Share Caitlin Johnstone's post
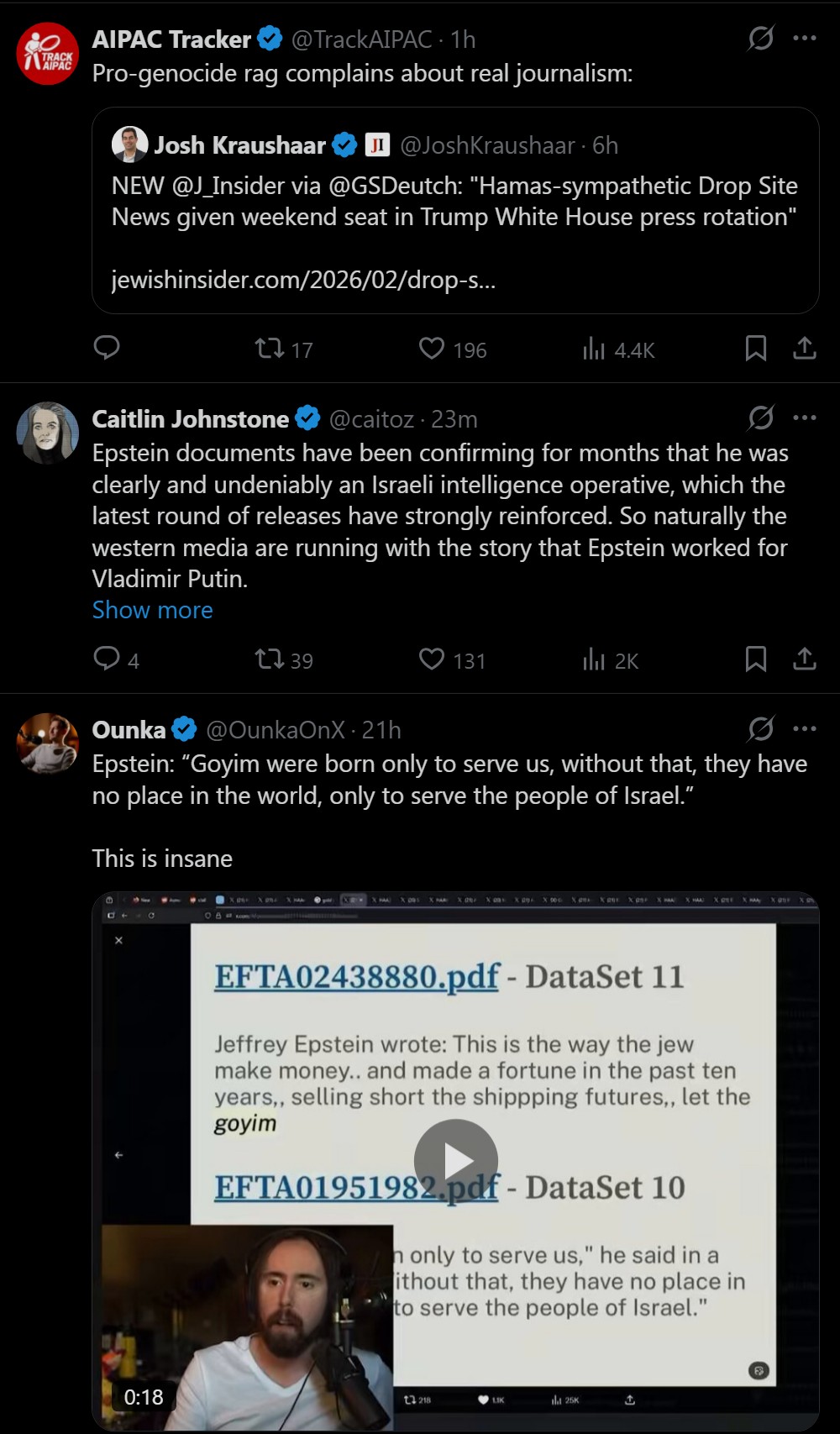The height and width of the screenshot is (1434, 840). coord(804,659)
